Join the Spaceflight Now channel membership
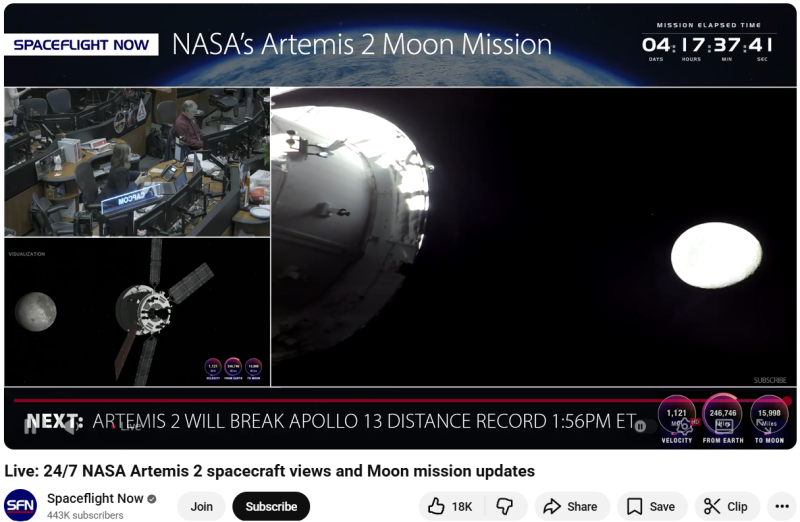800x522 pixels. coord(202,507)
